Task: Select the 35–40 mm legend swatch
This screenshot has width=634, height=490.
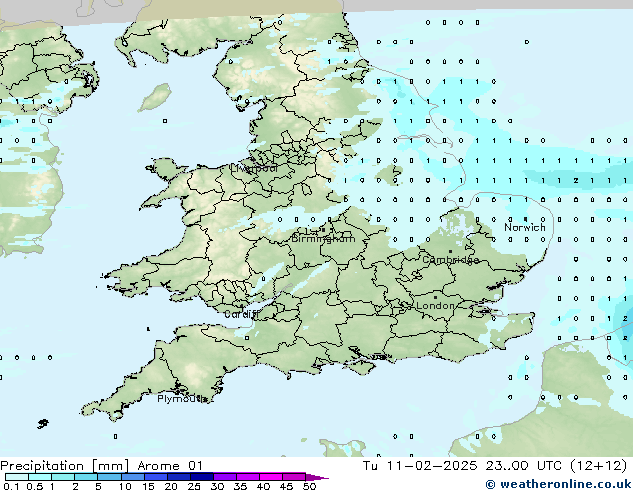Action: point(247,477)
